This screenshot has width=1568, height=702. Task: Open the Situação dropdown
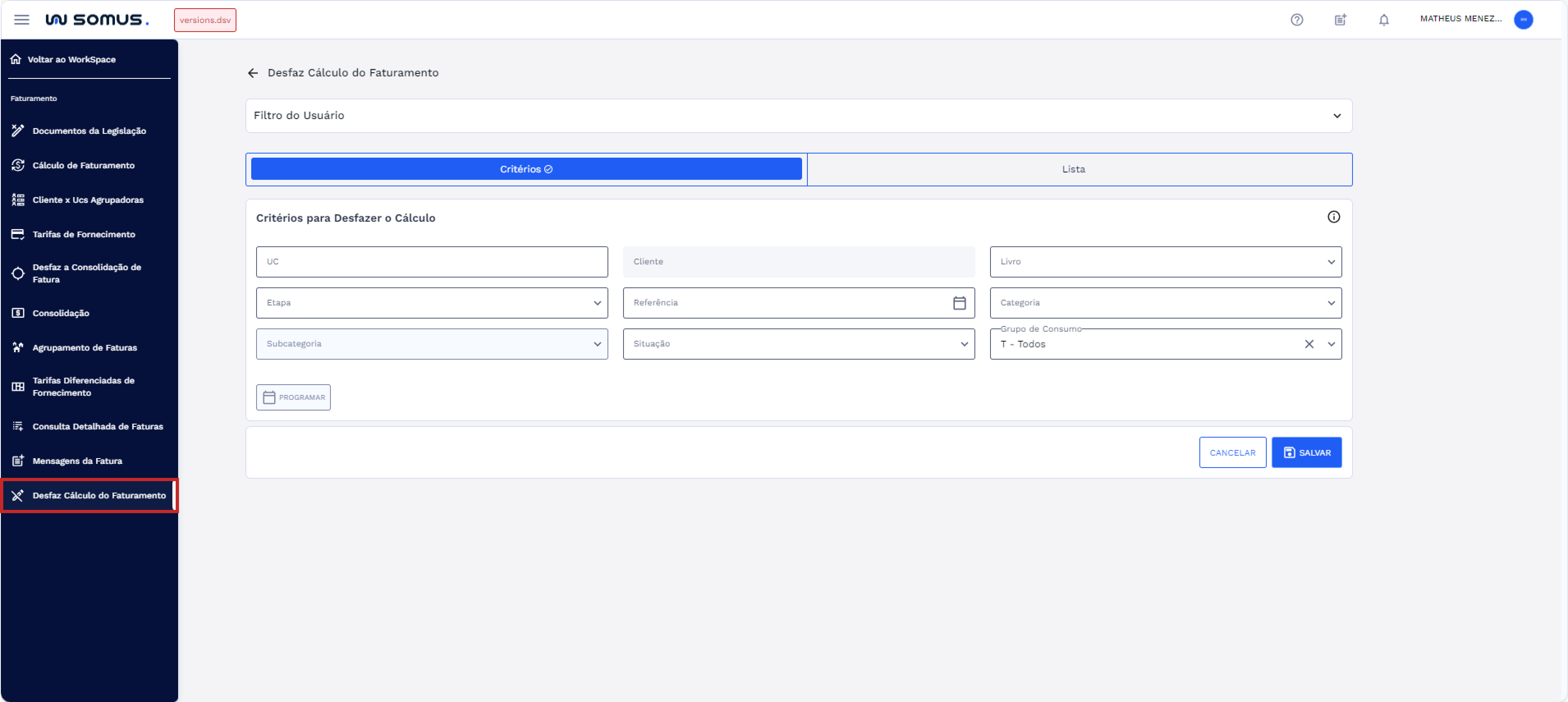point(798,344)
